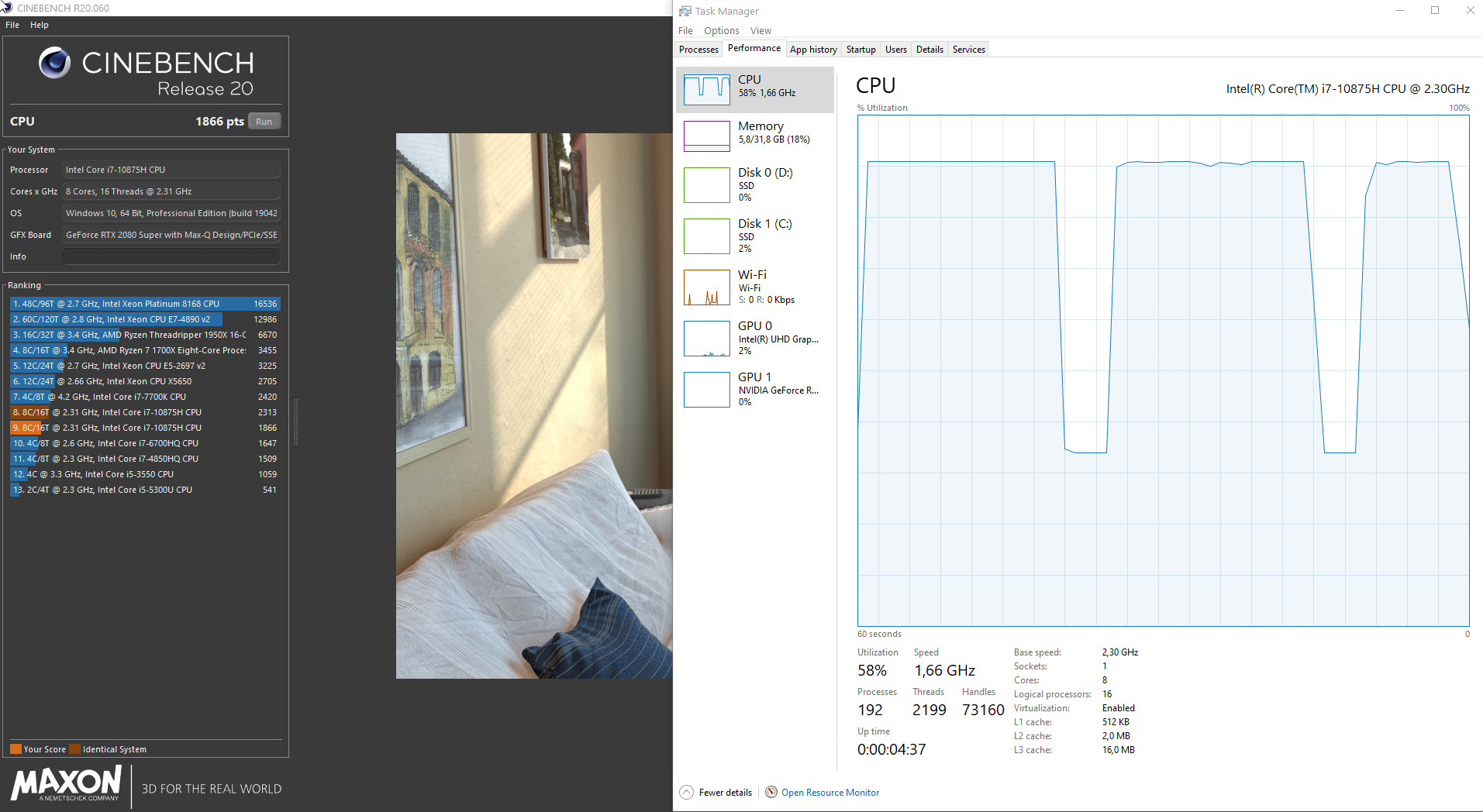Image resolution: width=1483 pixels, height=812 pixels.
Task: Switch to the Services tab
Action: (x=968, y=49)
